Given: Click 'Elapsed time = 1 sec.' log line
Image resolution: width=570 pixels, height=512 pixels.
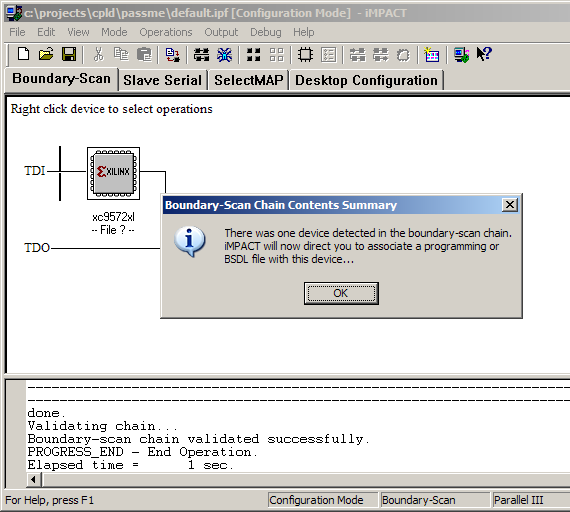Looking at the screenshot, I should pos(131,465).
